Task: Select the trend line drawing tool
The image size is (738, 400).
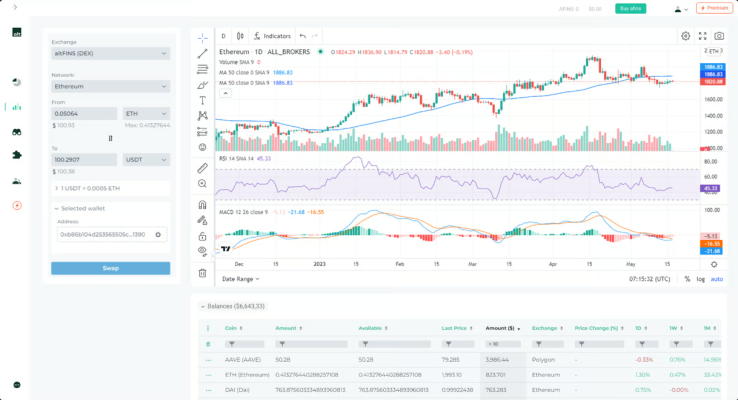Action: point(202,54)
